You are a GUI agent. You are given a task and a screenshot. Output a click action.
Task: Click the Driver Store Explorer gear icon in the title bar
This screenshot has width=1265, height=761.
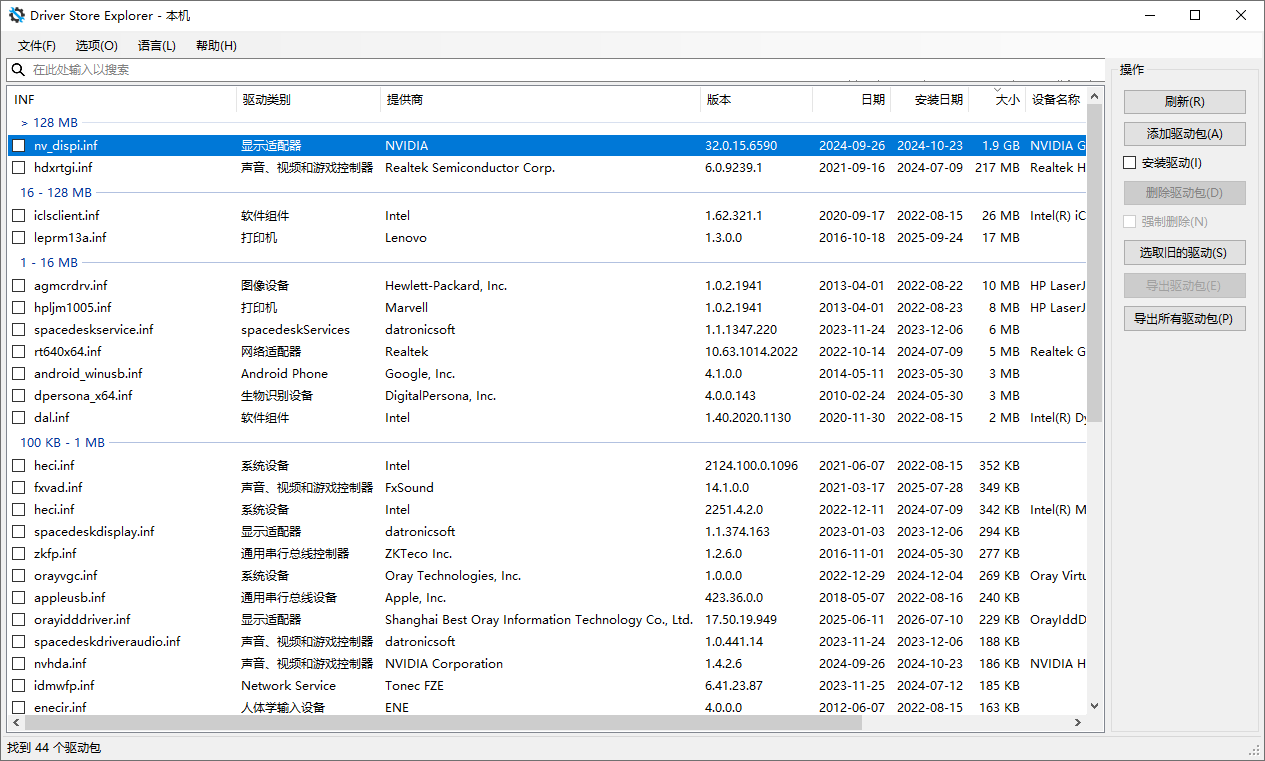coord(16,16)
